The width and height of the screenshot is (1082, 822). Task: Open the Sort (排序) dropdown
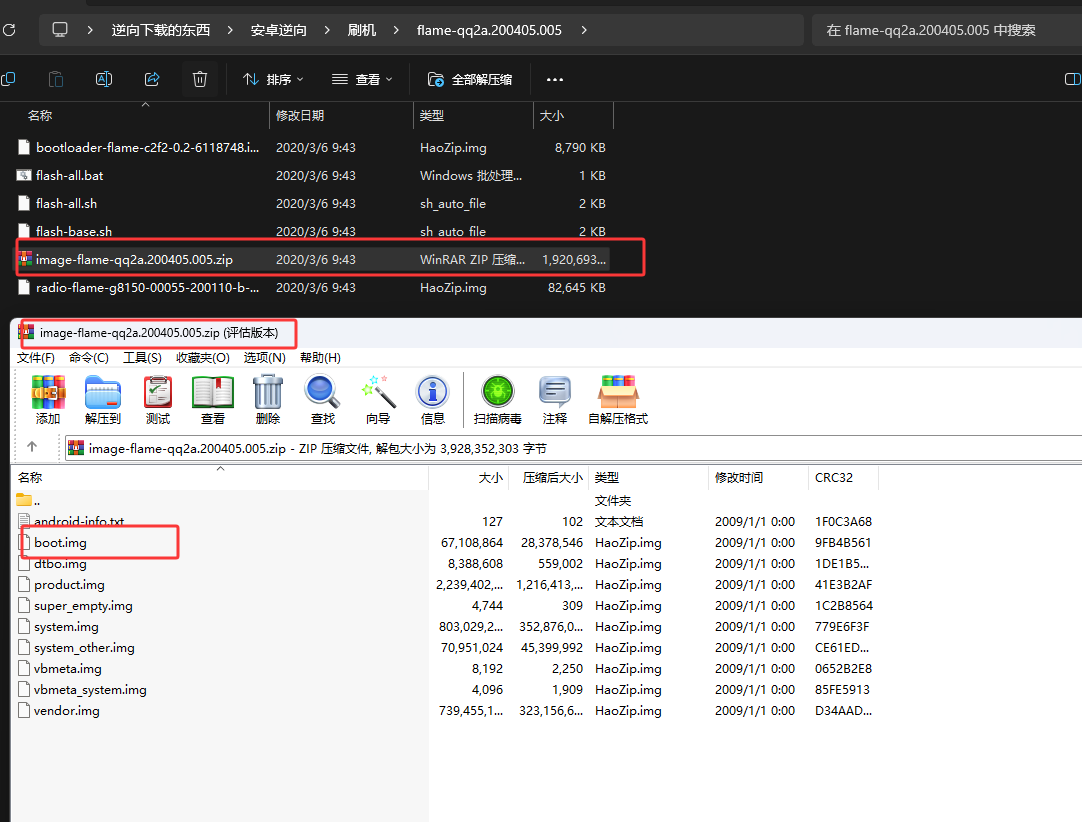273,79
